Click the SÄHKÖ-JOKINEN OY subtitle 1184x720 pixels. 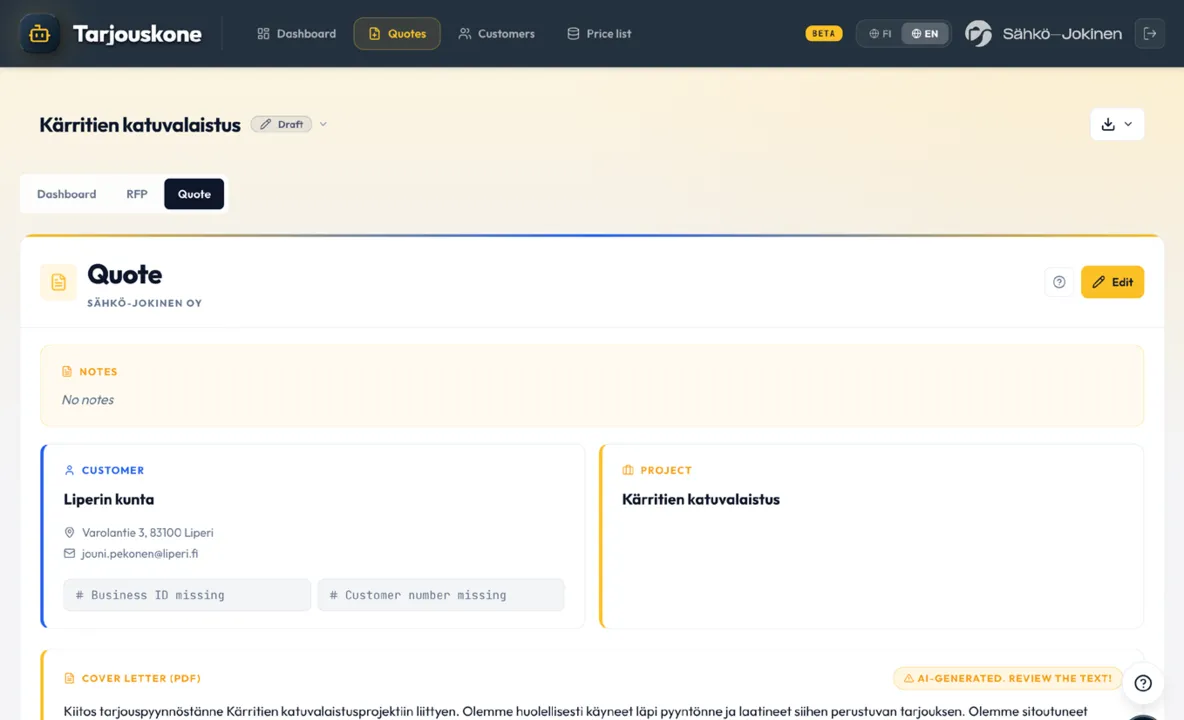(144, 303)
